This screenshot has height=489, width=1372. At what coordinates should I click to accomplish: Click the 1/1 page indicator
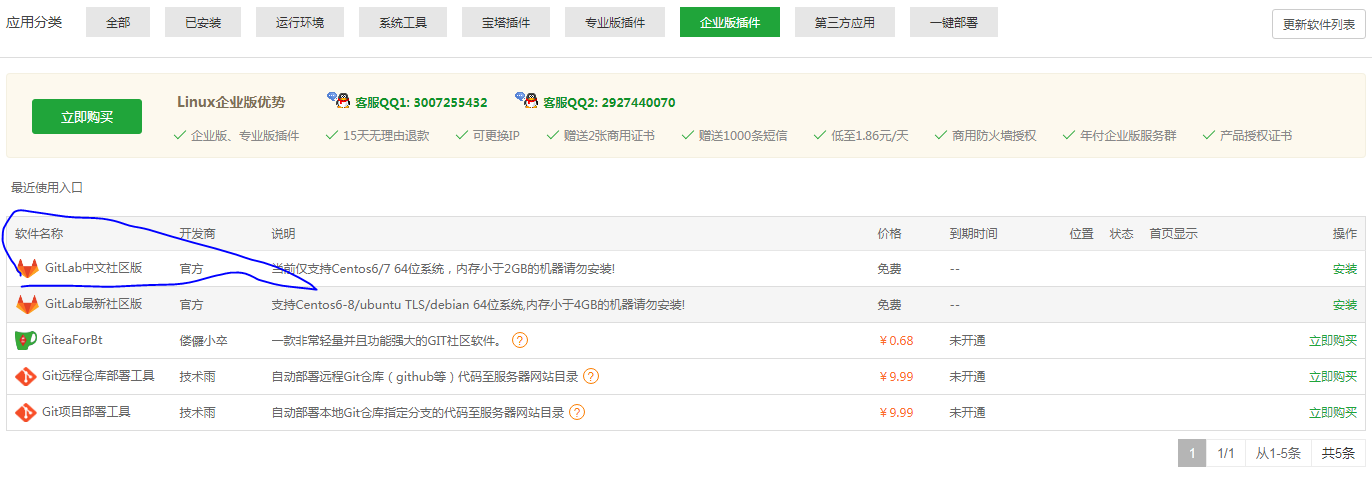pos(1225,454)
